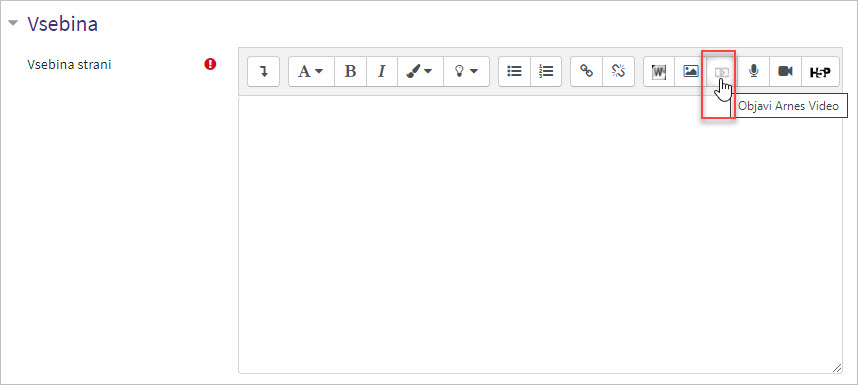858x385 pixels.
Task: Insert H5P content
Action: tap(820, 71)
